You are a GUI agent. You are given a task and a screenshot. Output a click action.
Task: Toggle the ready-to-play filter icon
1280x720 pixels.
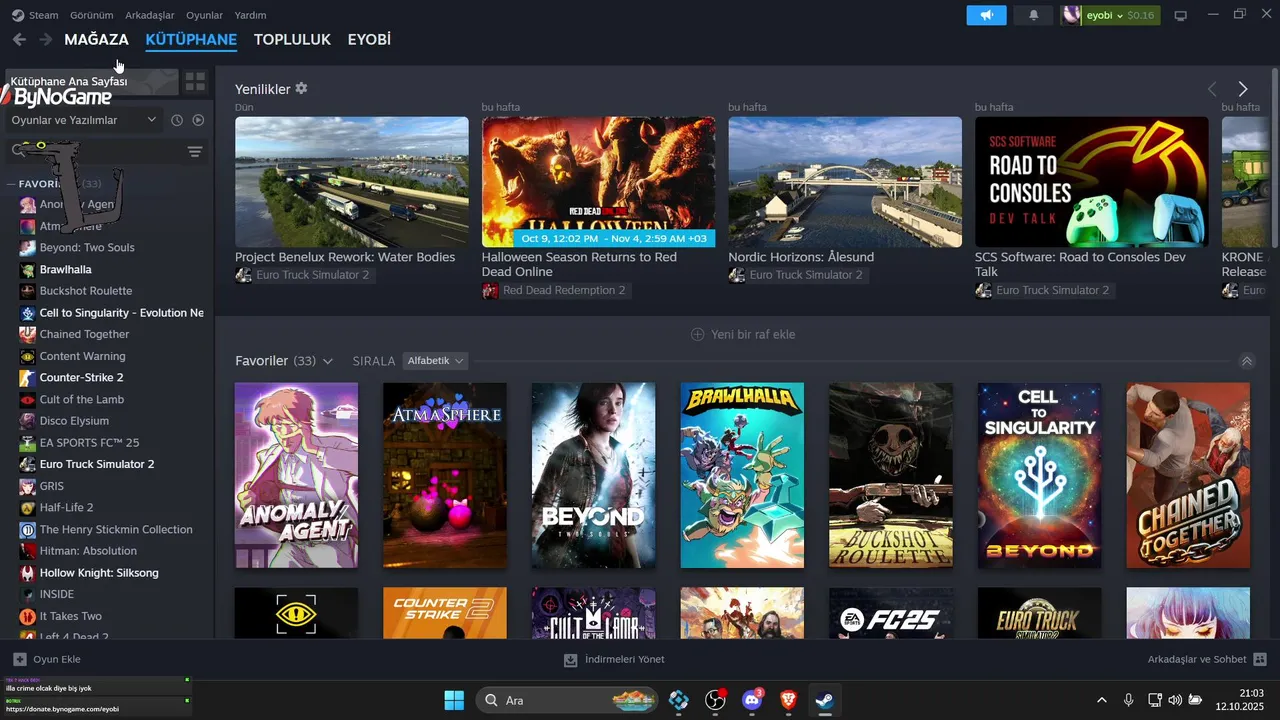[x=198, y=120]
